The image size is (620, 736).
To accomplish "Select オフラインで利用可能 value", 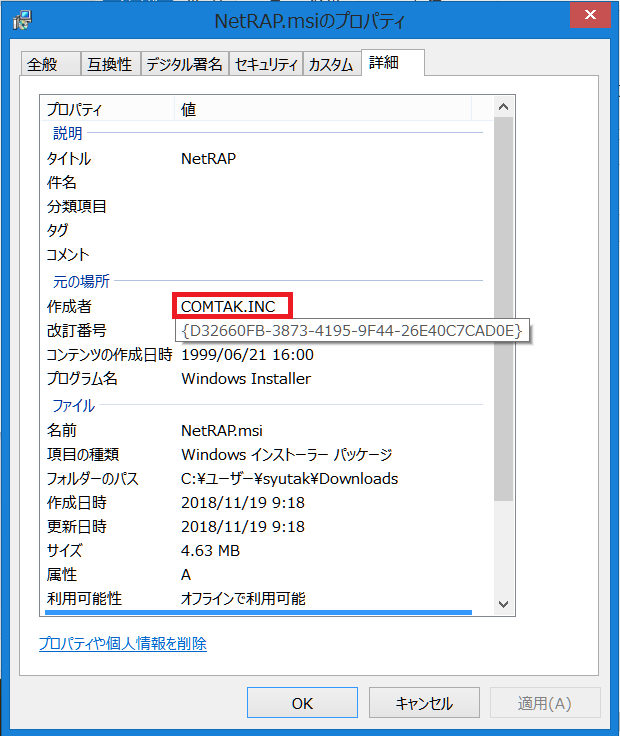I will tap(243, 598).
